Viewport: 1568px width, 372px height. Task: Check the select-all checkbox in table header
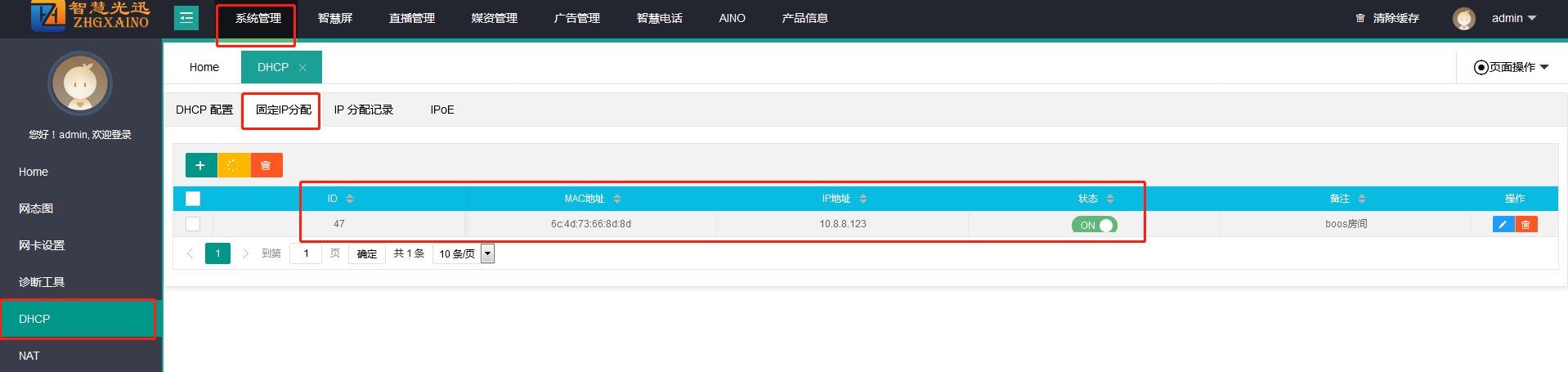[193, 199]
